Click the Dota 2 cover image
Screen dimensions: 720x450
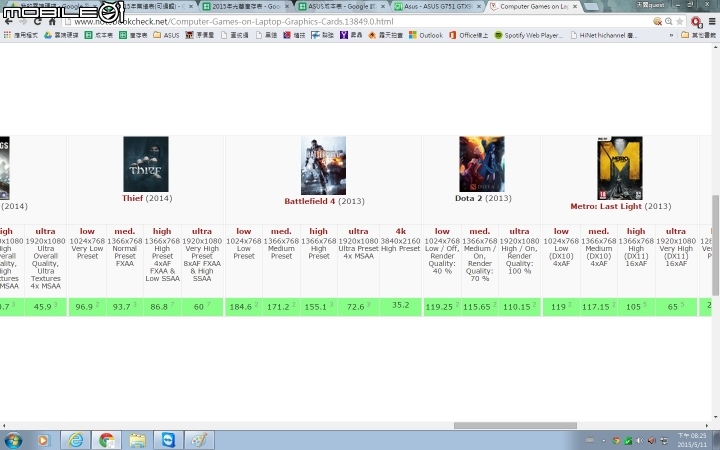482,164
